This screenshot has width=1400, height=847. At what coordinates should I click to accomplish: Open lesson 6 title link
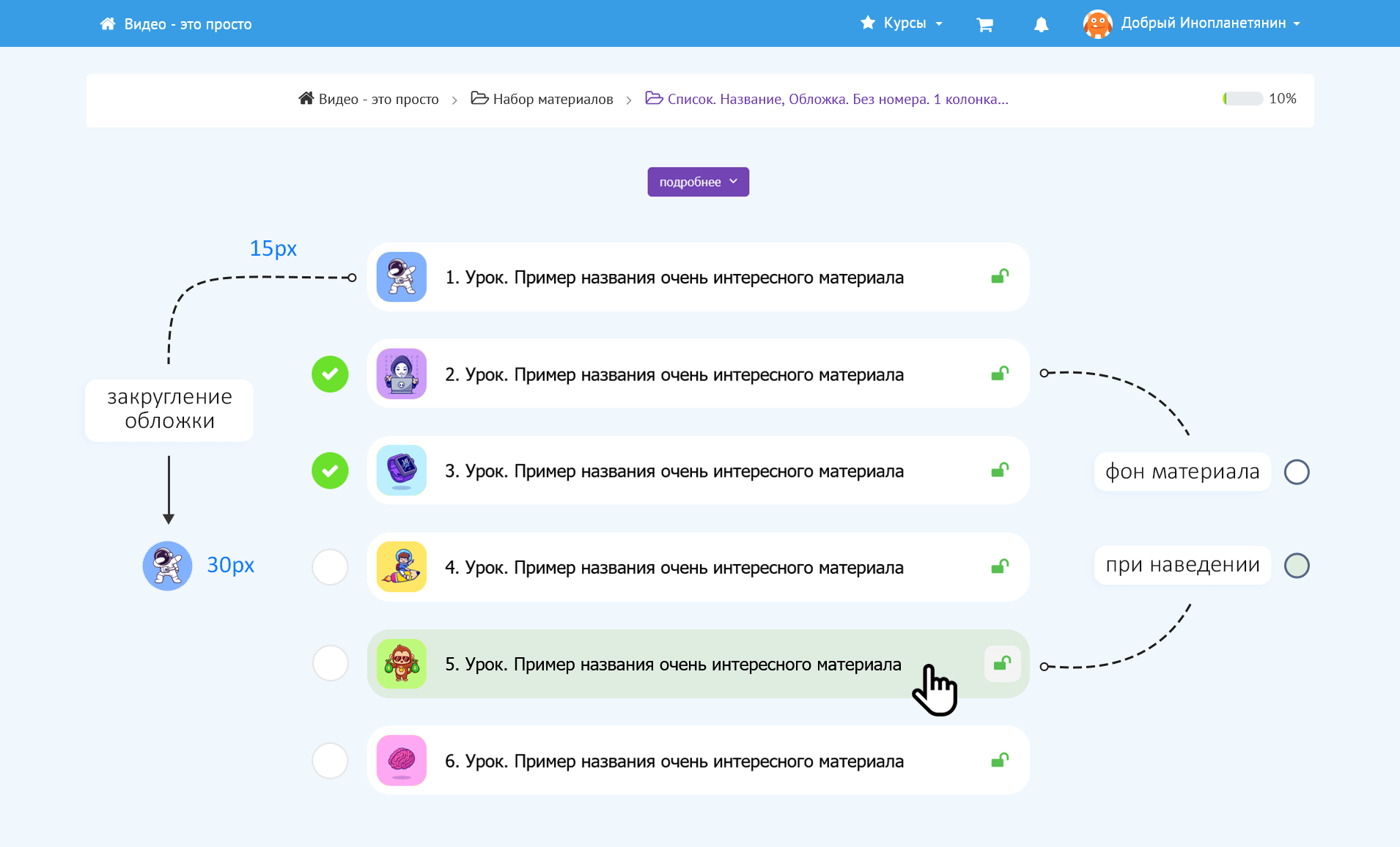click(674, 761)
